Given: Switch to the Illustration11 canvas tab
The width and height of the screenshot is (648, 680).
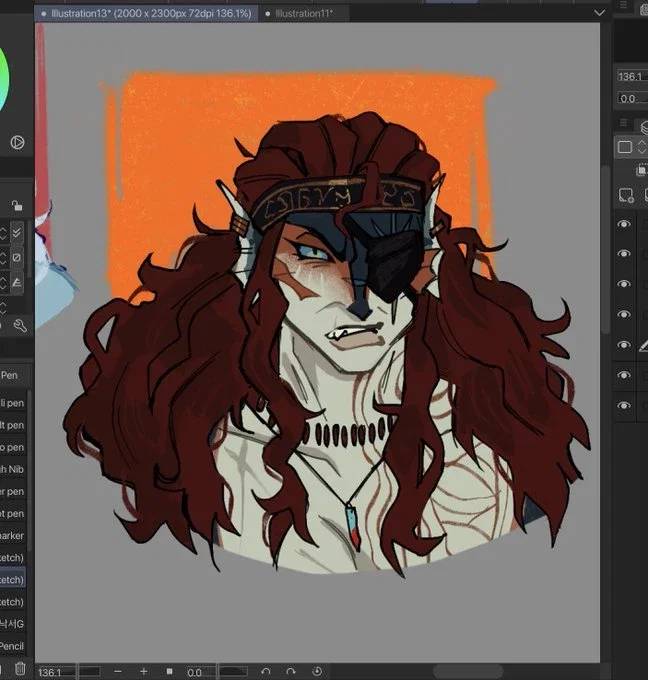Looking at the screenshot, I should click(x=303, y=13).
